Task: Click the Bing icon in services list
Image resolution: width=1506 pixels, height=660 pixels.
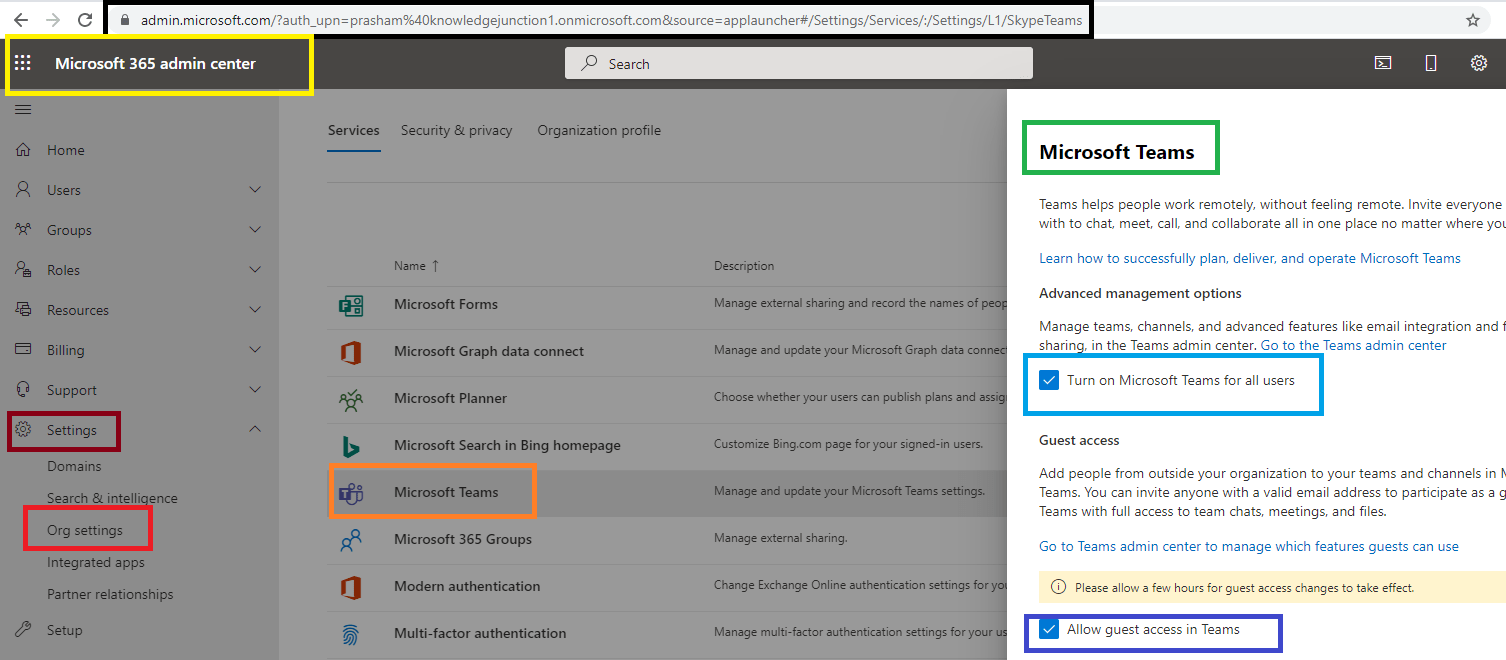Action: (x=351, y=446)
